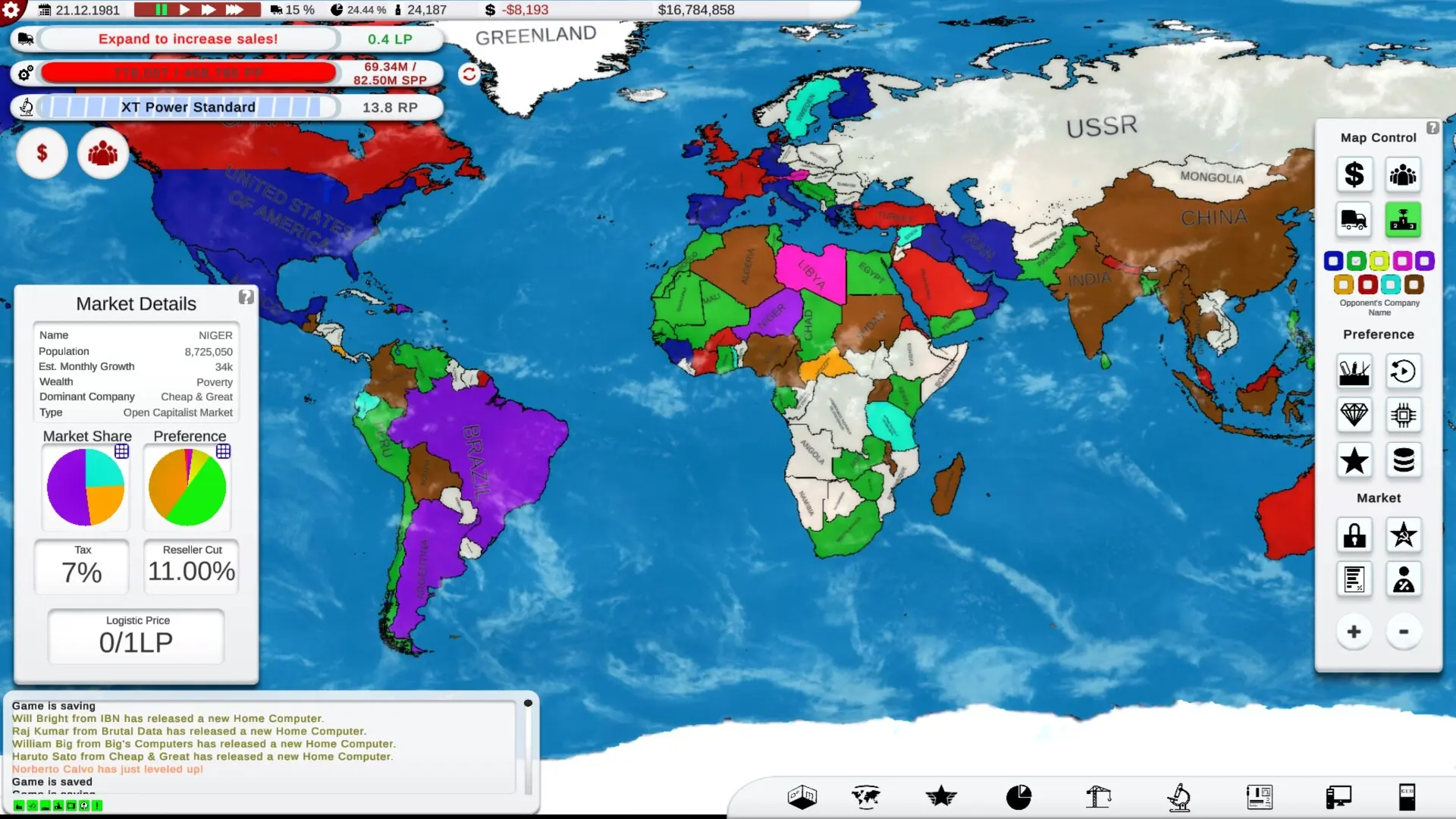Open pie chart statistics in bottom toolbar
1456x819 pixels.
(x=1018, y=797)
